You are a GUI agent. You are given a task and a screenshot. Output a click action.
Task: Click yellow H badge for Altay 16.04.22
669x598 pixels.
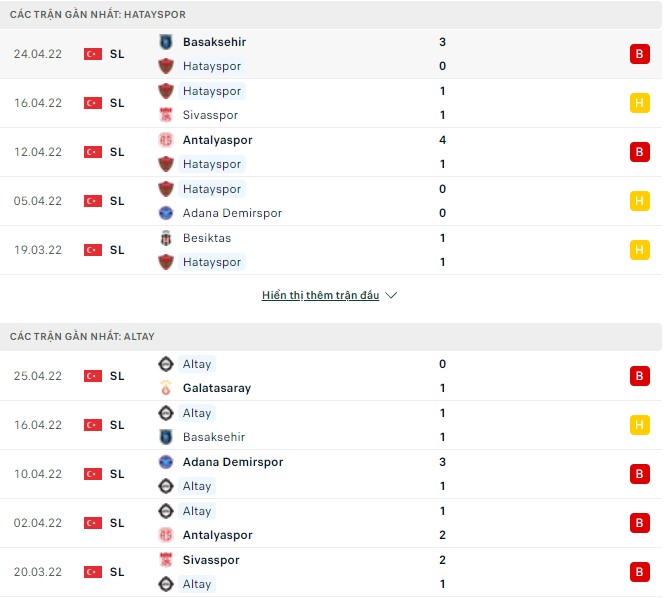point(639,425)
